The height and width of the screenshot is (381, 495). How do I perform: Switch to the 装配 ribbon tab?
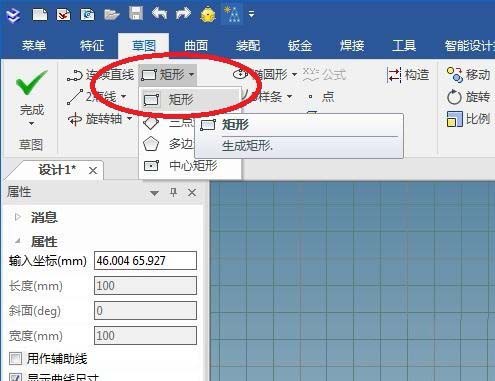[x=248, y=45]
